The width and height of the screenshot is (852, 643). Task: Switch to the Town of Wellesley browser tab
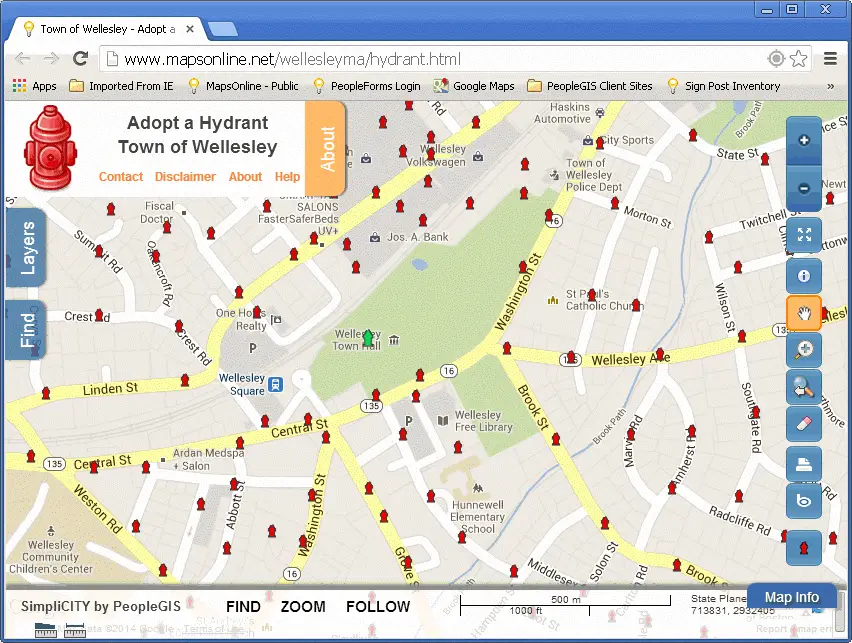pos(108,29)
